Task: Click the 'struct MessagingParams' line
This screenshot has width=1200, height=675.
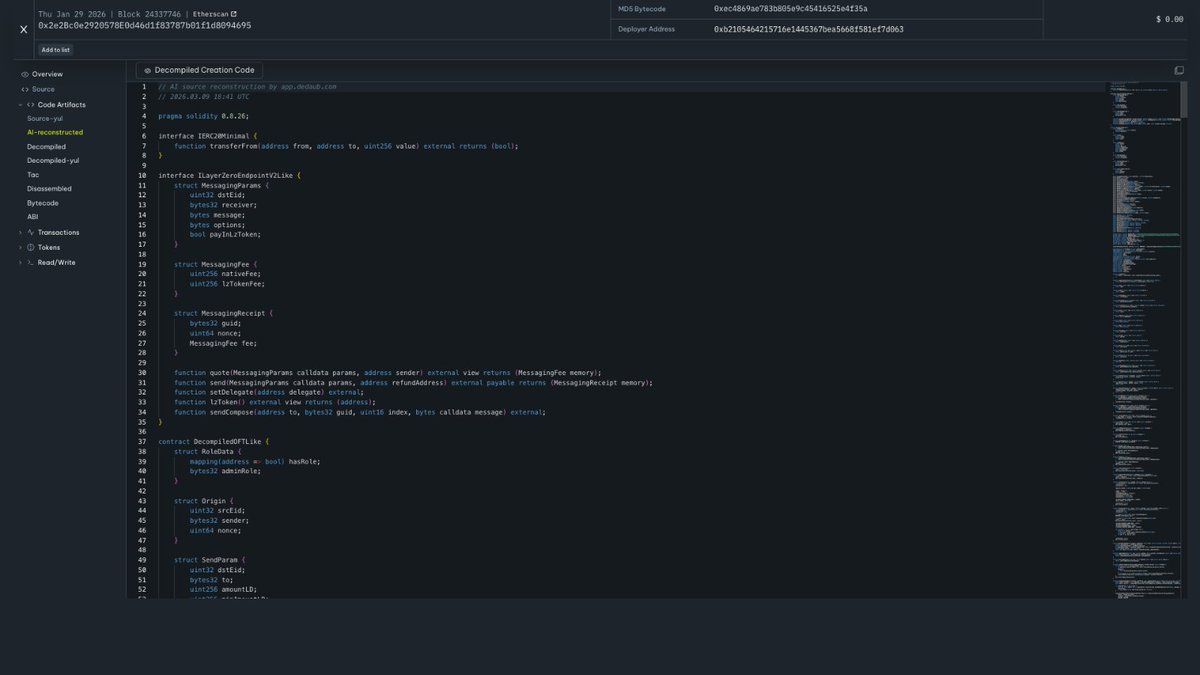Action: tap(222, 185)
